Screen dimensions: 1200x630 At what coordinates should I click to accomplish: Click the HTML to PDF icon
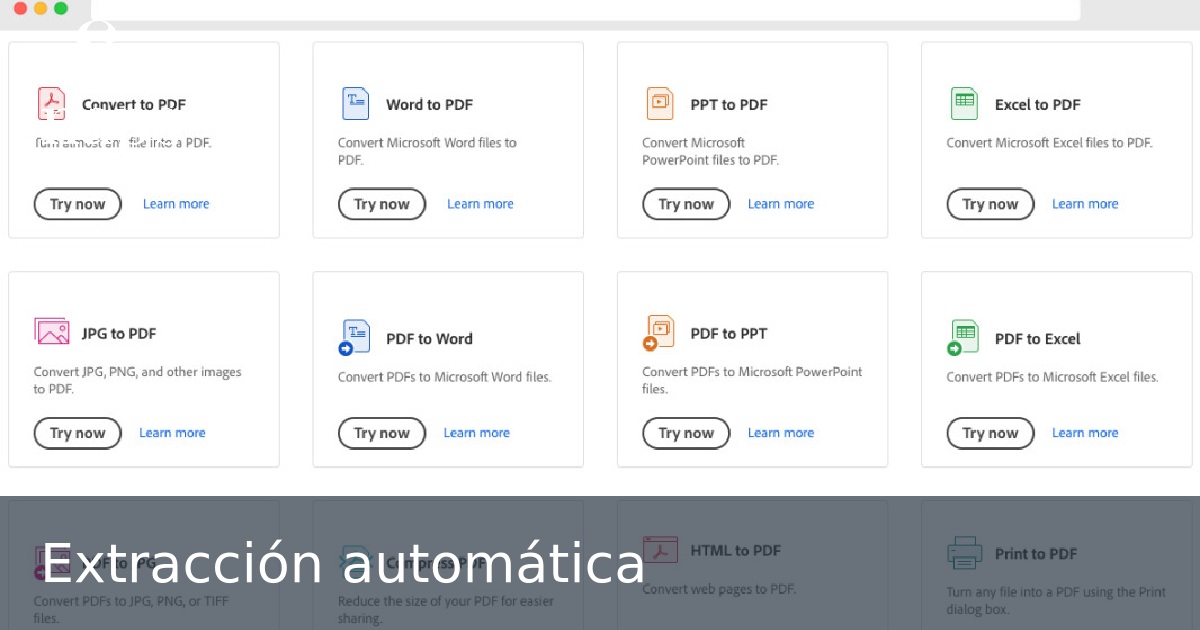(x=661, y=550)
